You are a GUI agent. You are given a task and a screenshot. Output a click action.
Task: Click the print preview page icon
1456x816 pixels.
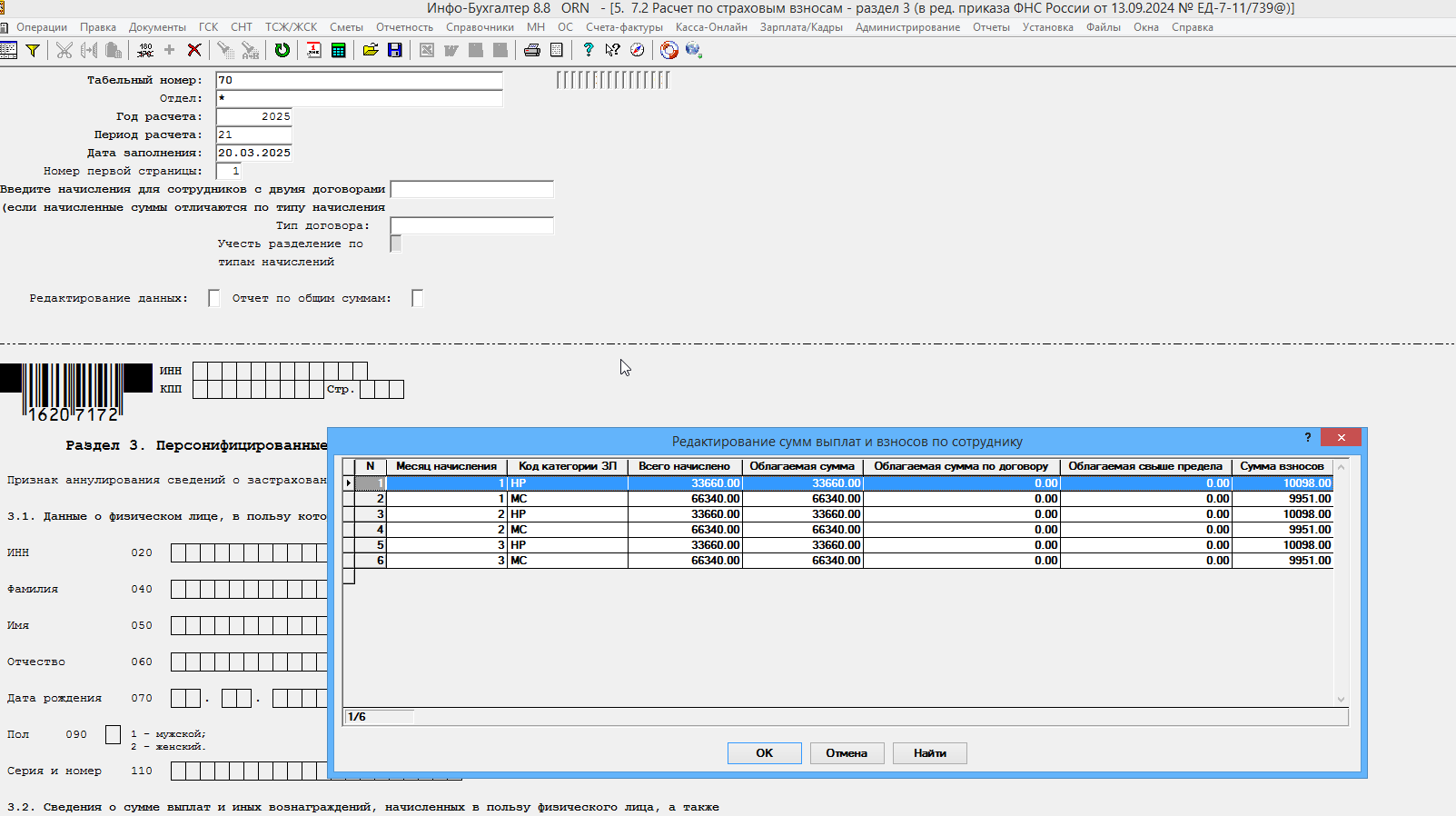[x=557, y=50]
